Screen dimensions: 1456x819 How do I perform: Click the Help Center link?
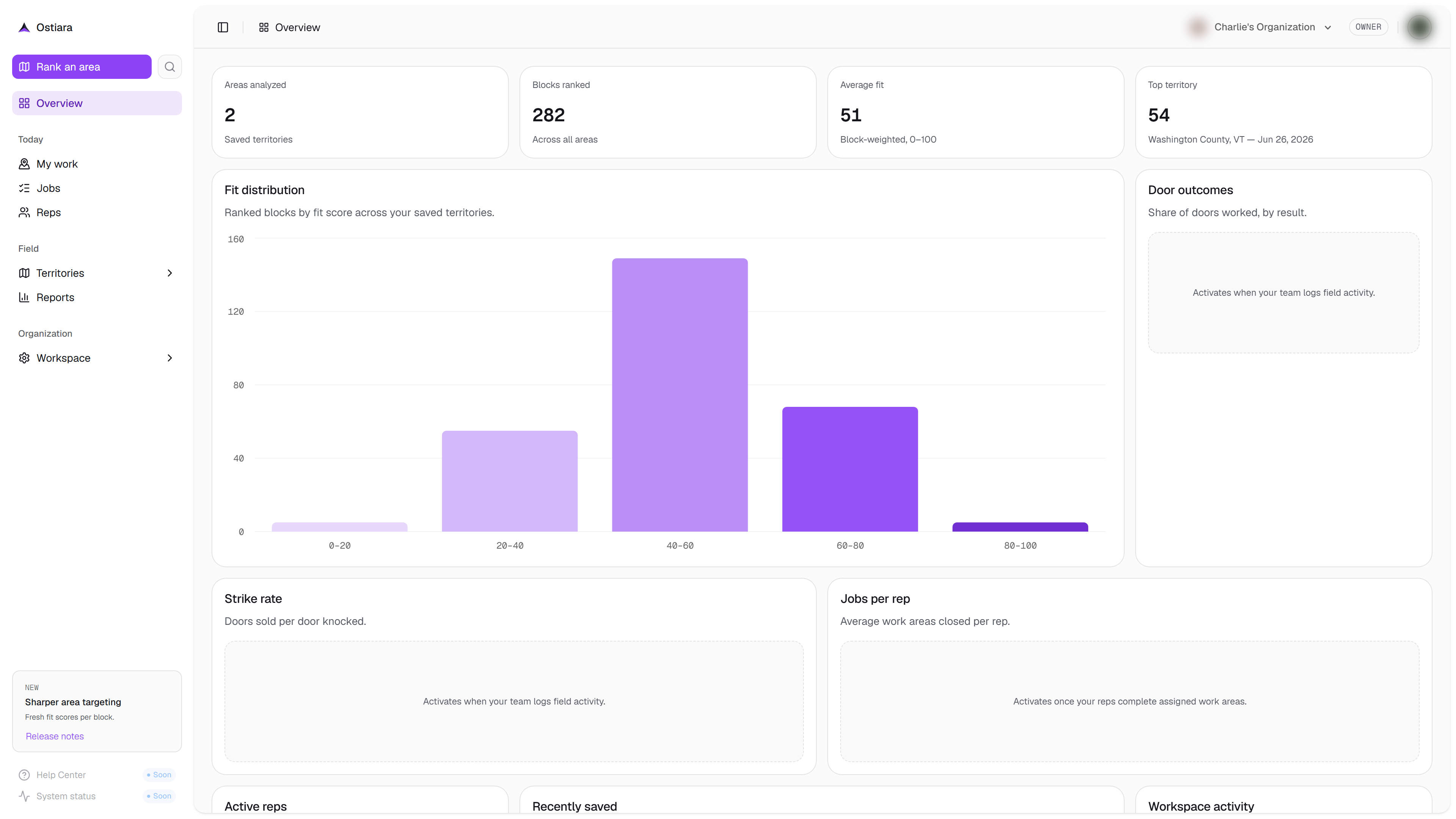pyautogui.click(x=61, y=775)
